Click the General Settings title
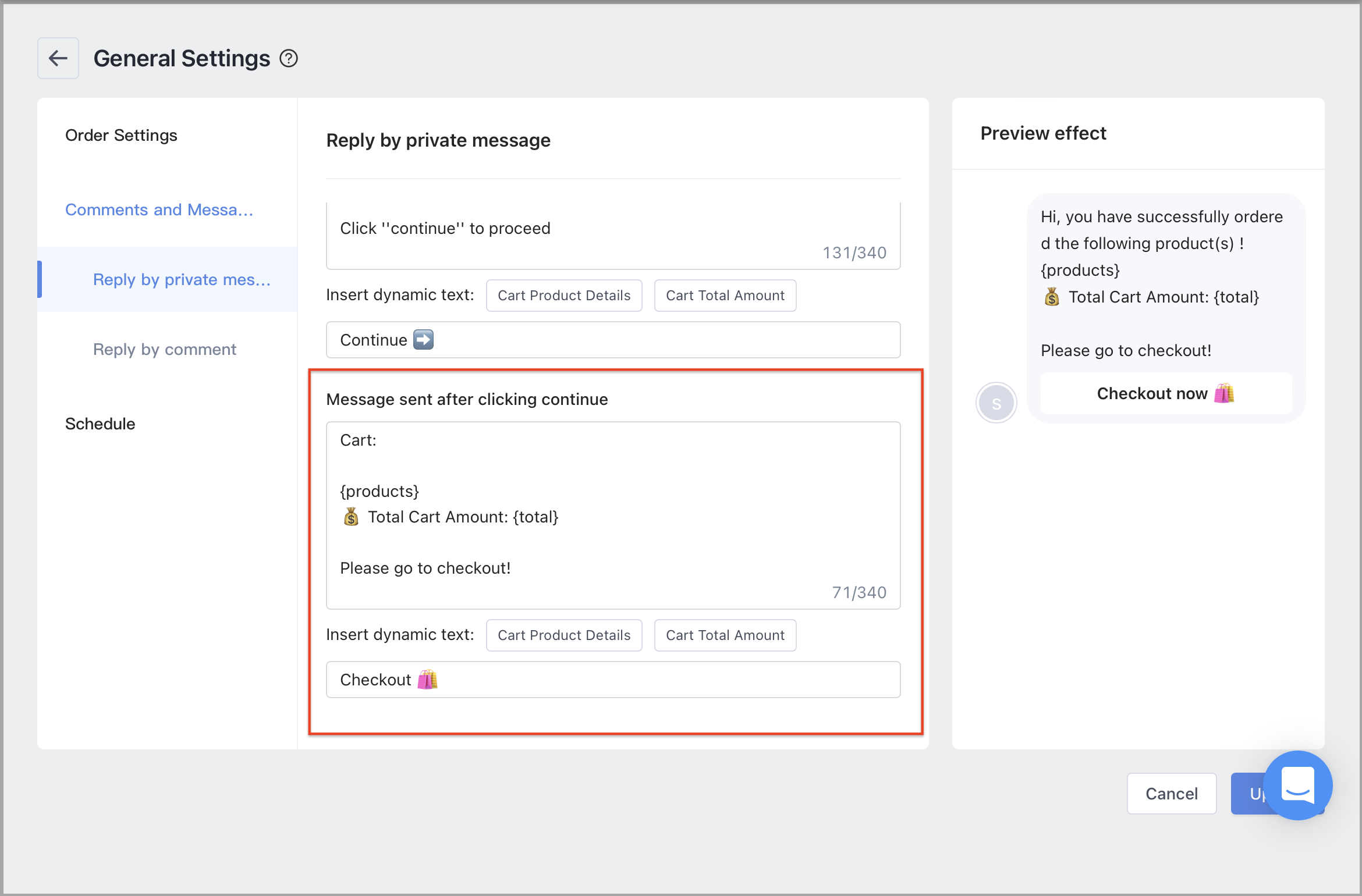 tap(182, 58)
